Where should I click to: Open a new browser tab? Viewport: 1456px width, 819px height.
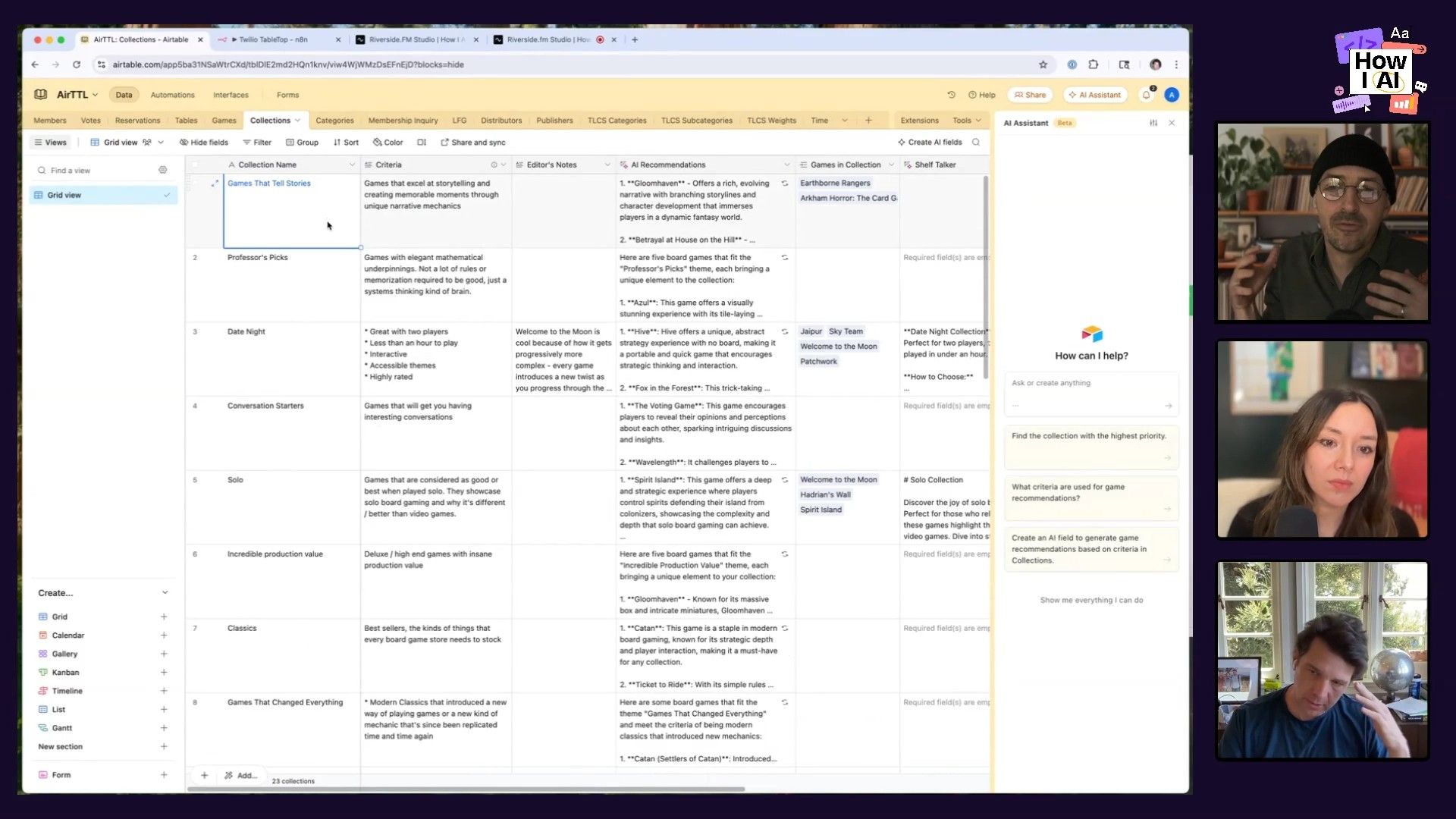click(x=635, y=39)
